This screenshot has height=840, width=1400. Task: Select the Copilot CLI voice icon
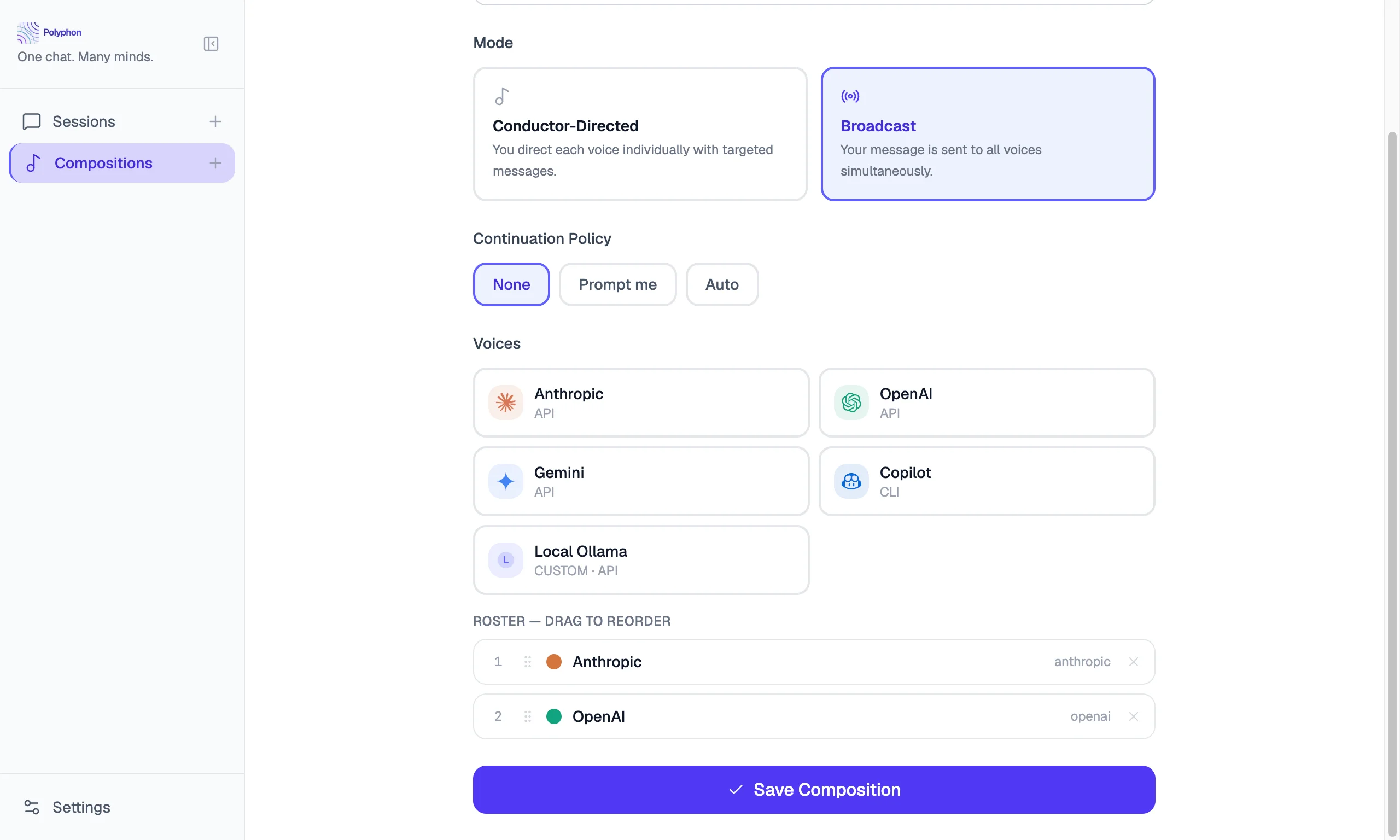[850, 481]
